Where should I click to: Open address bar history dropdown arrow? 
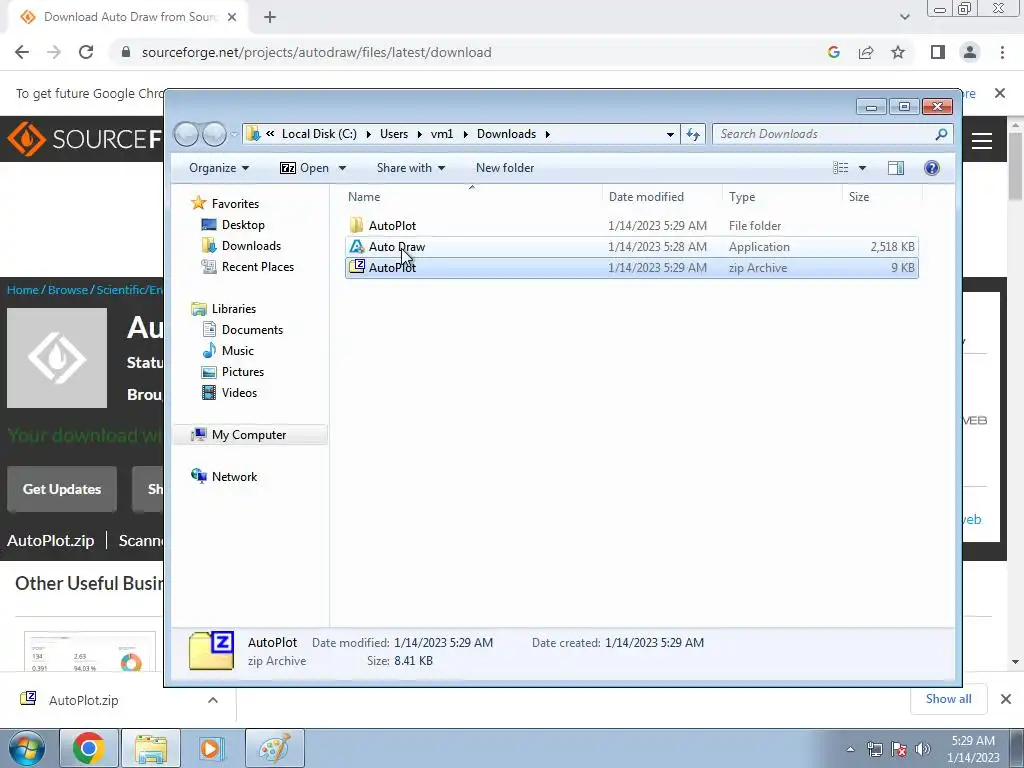point(670,134)
